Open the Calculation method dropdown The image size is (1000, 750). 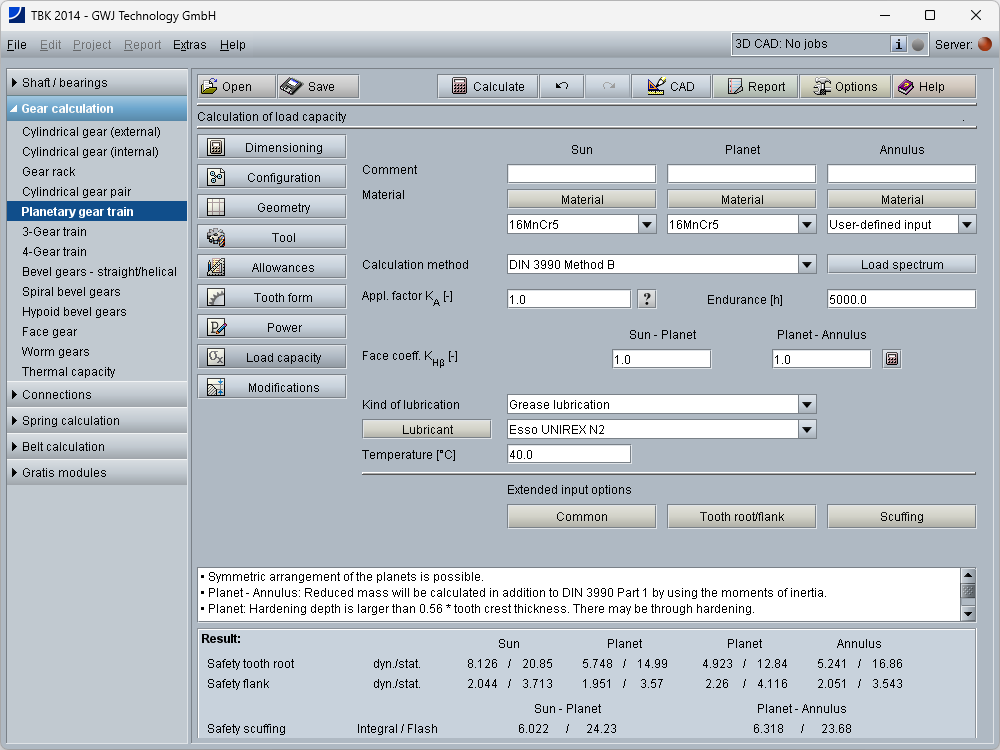[807, 265]
